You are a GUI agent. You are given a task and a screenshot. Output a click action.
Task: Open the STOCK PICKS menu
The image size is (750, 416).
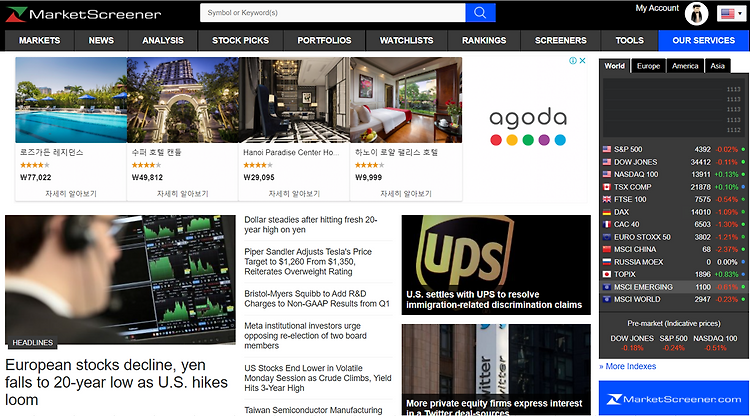(241, 41)
